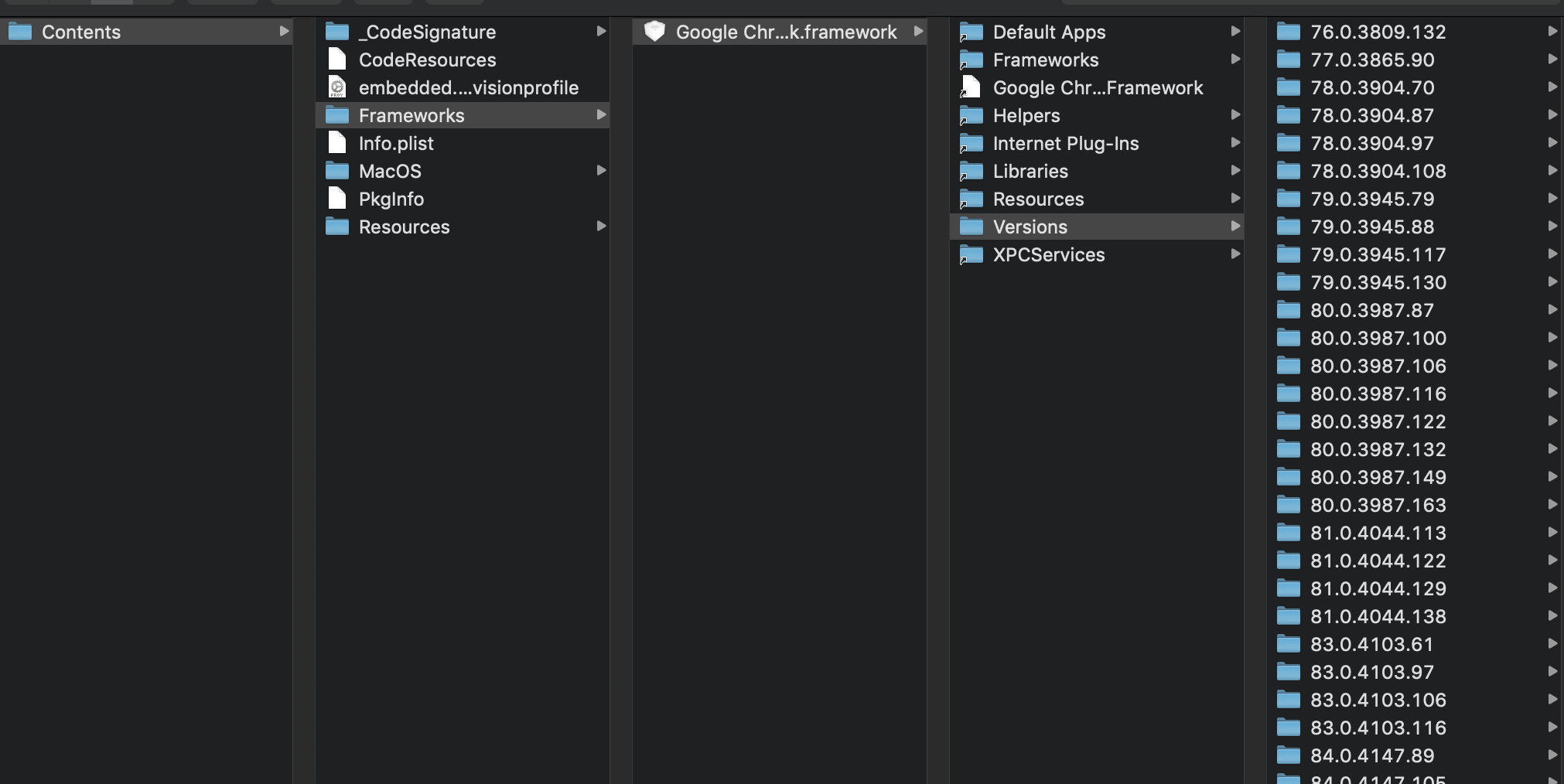Expand _CodeSignature via its arrow
The image size is (1564, 784).
point(601,31)
